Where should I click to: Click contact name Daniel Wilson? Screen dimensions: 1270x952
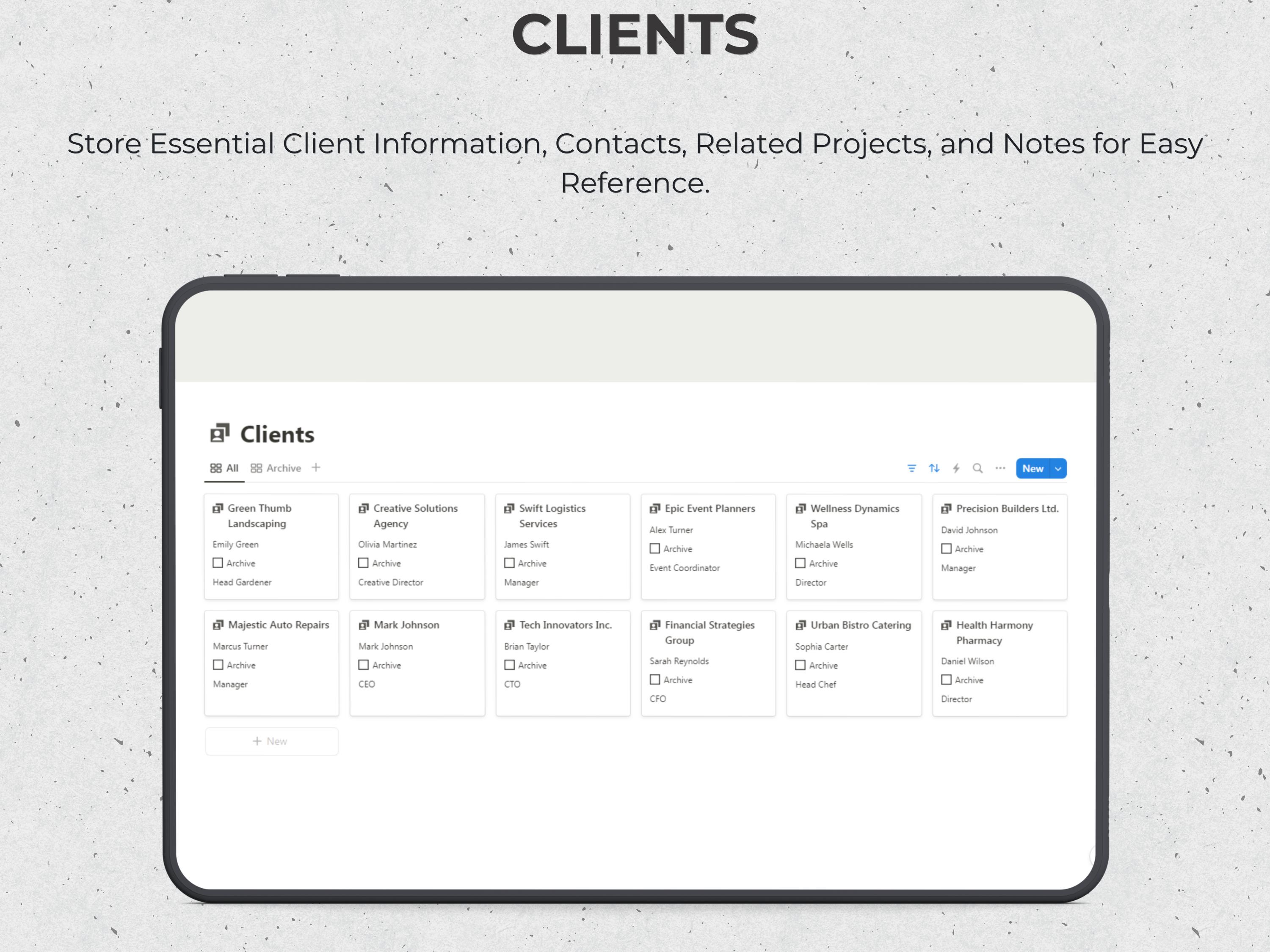[967, 661]
